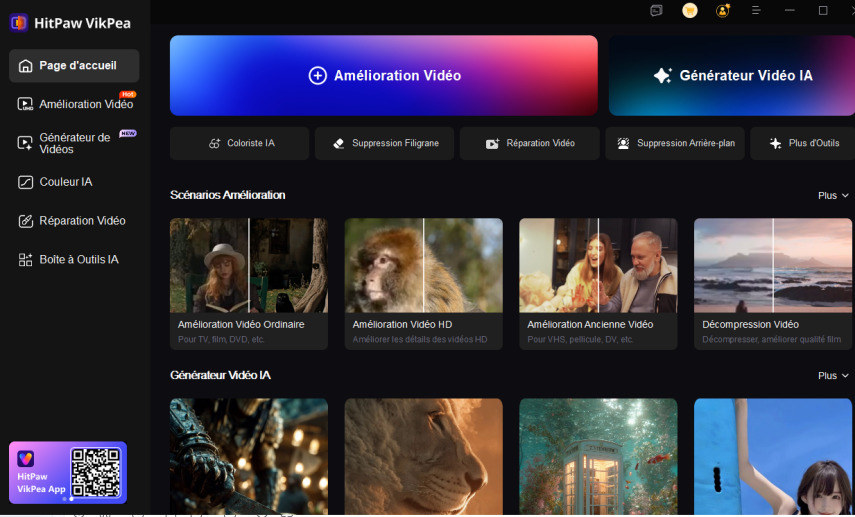The height and width of the screenshot is (517, 855).
Task: Click the home icon beside Page d'accueil
Action: pyautogui.click(x=25, y=66)
